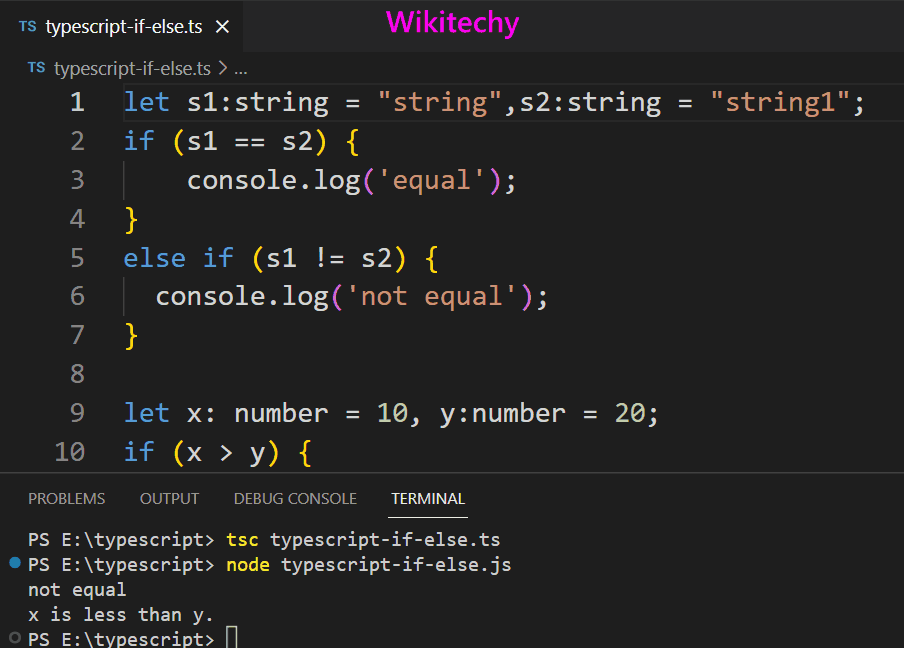
Task: Click the hollow circle marker at the last terminal prompt
Action: pyautogui.click(x=15, y=637)
